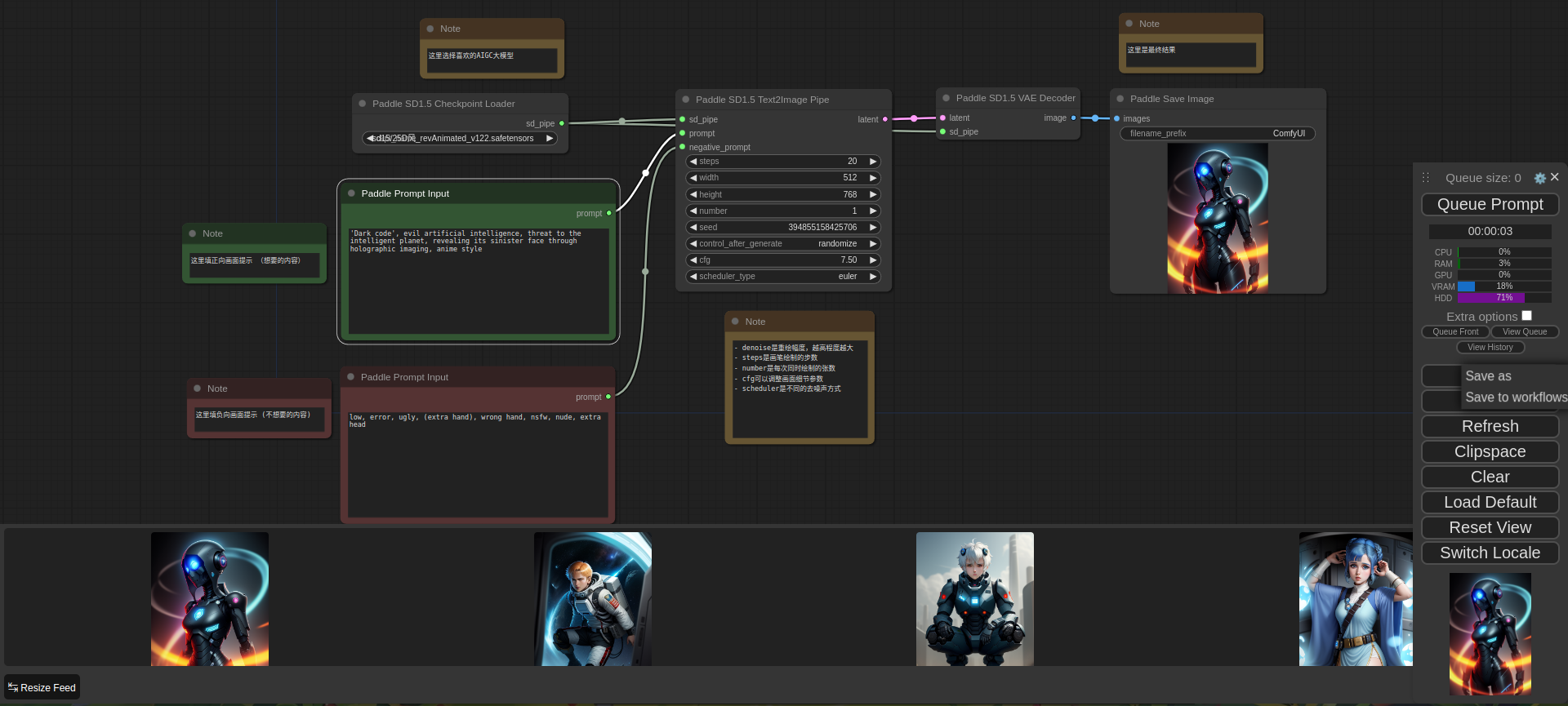This screenshot has width=1568, height=706.
Task: Collapse the Paddle SD1.5 Checkpoint Loader node
Action: pos(363,104)
